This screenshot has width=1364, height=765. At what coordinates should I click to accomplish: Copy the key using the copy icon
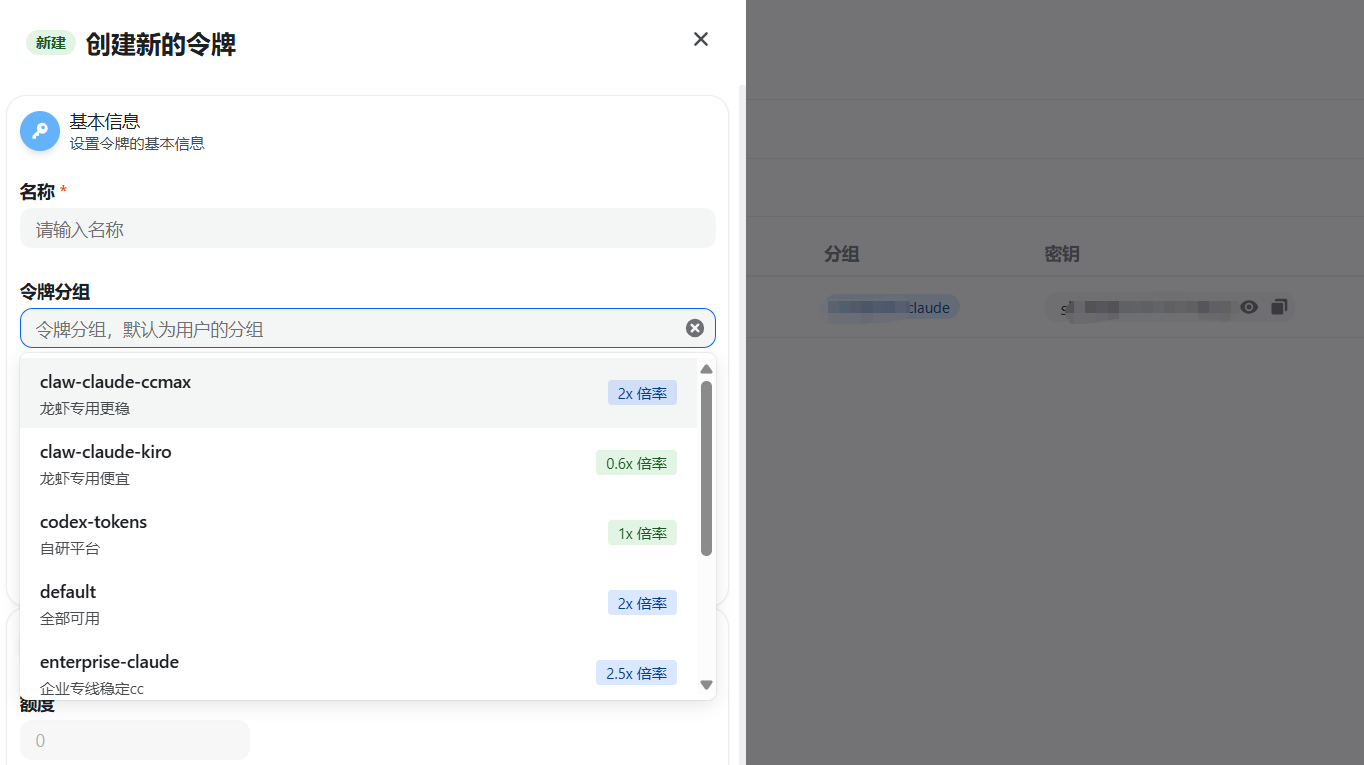(x=1279, y=307)
